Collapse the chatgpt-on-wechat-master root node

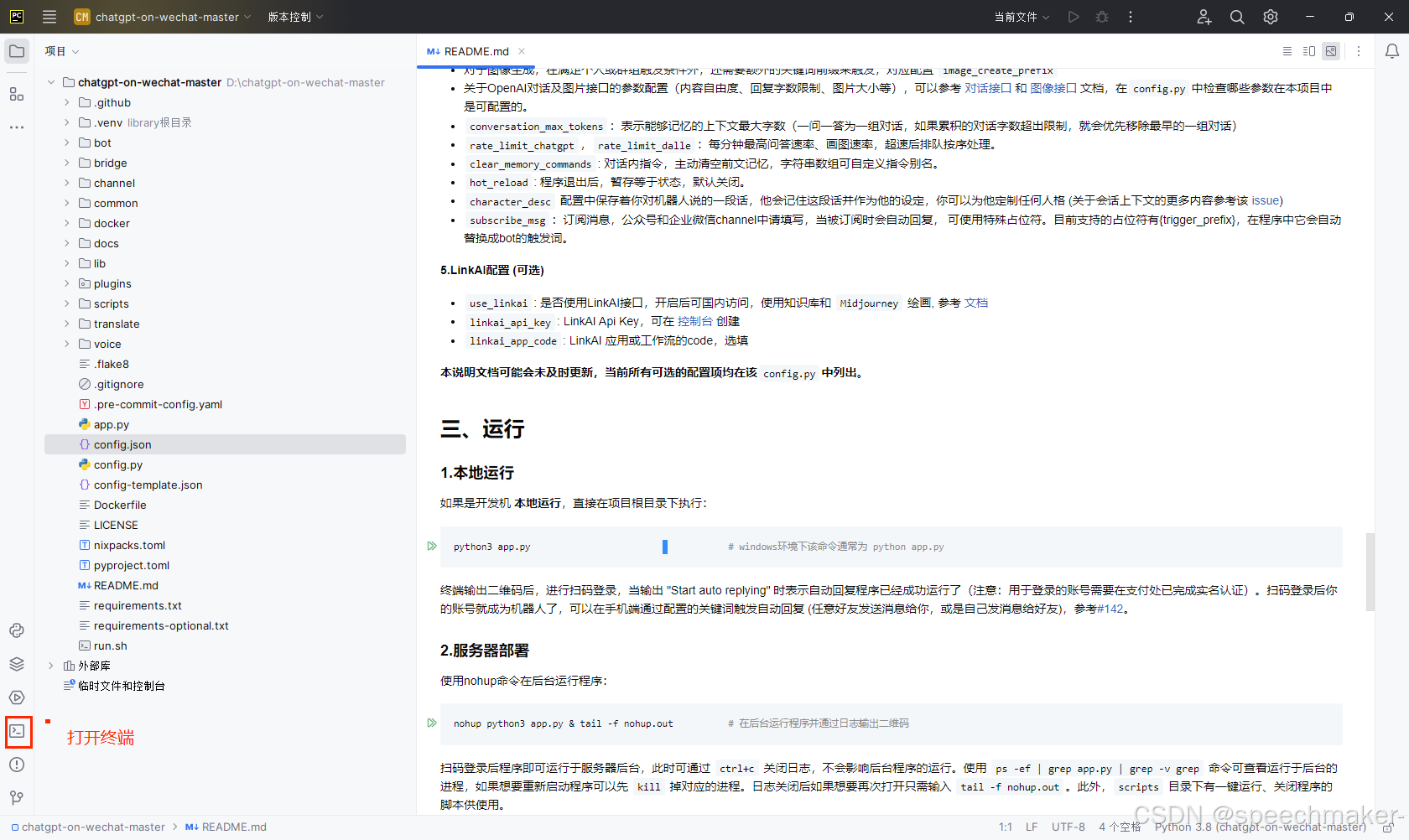tap(51, 82)
